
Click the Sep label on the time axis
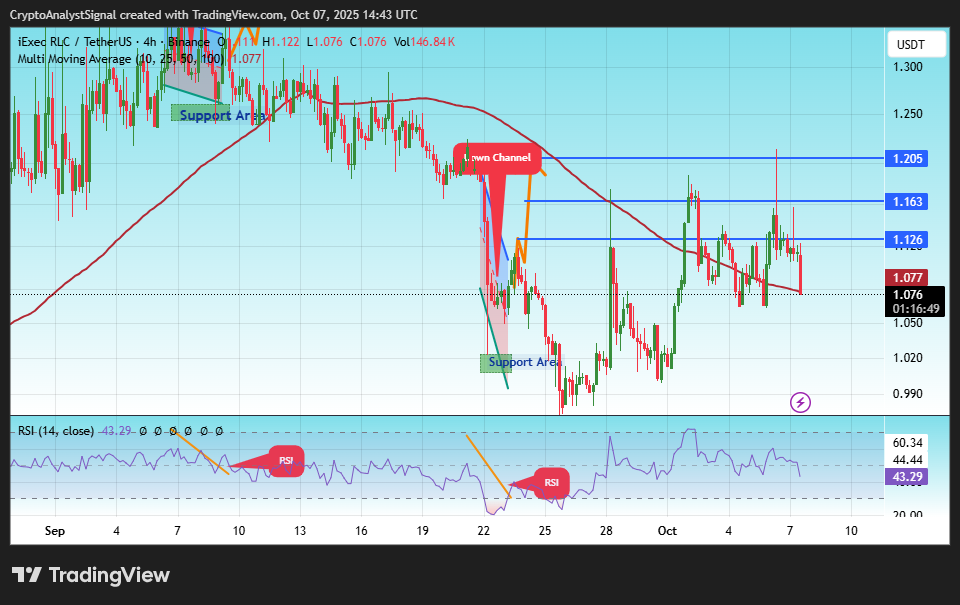pyautogui.click(x=54, y=531)
